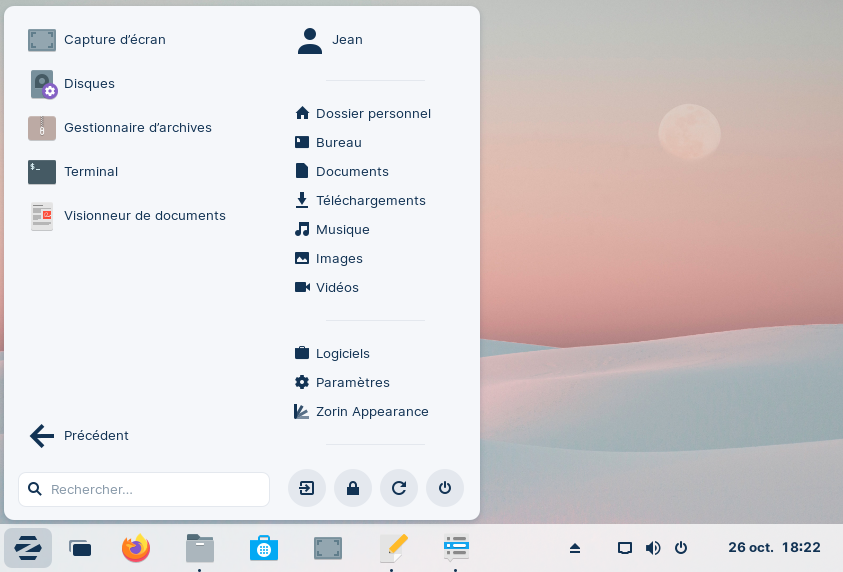The width and height of the screenshot is (843, 572).
Task: Open the Files manager in taskbar
Action: click(200, 548)
